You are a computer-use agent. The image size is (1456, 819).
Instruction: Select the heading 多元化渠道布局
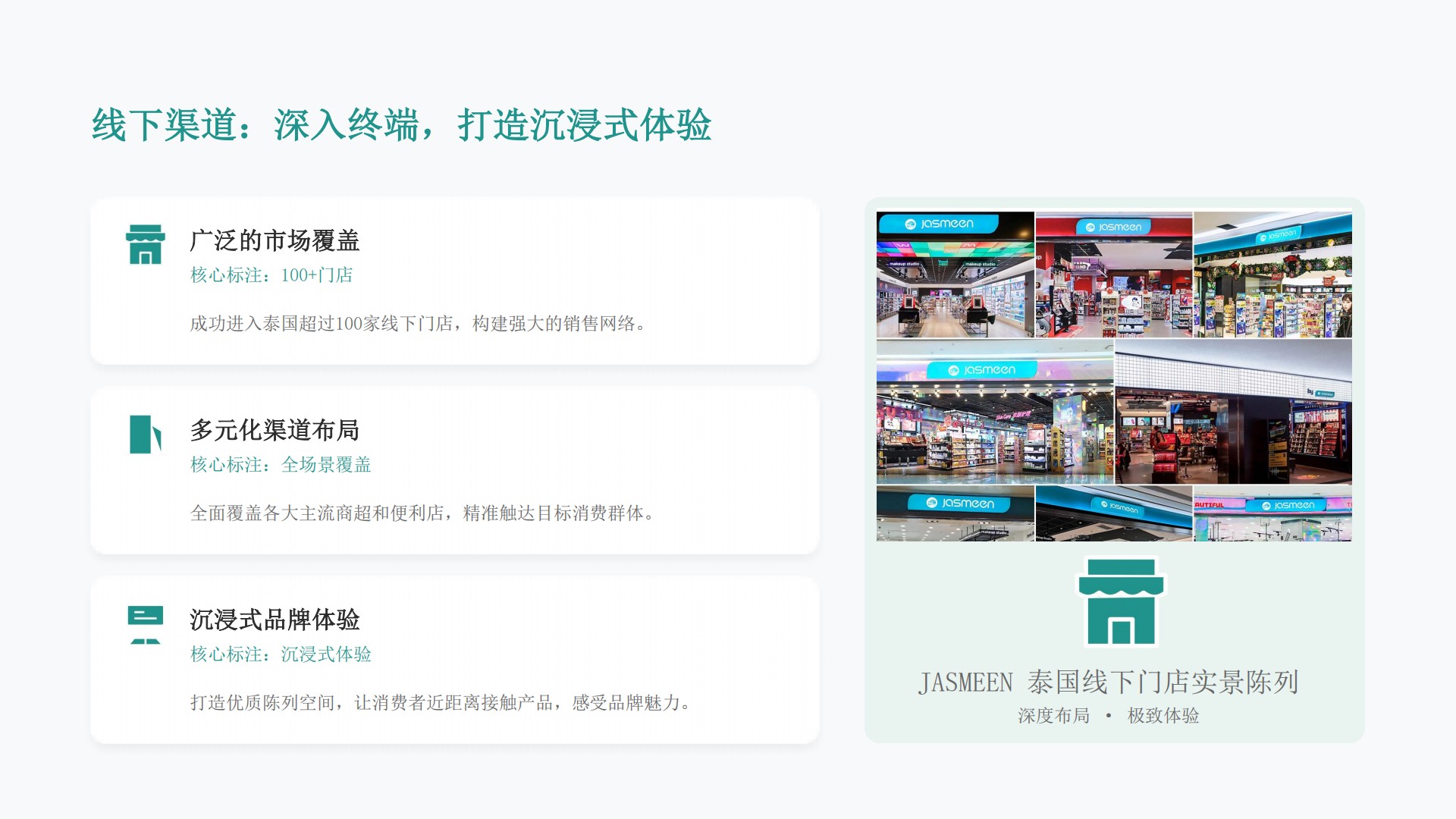click(275, 430)
